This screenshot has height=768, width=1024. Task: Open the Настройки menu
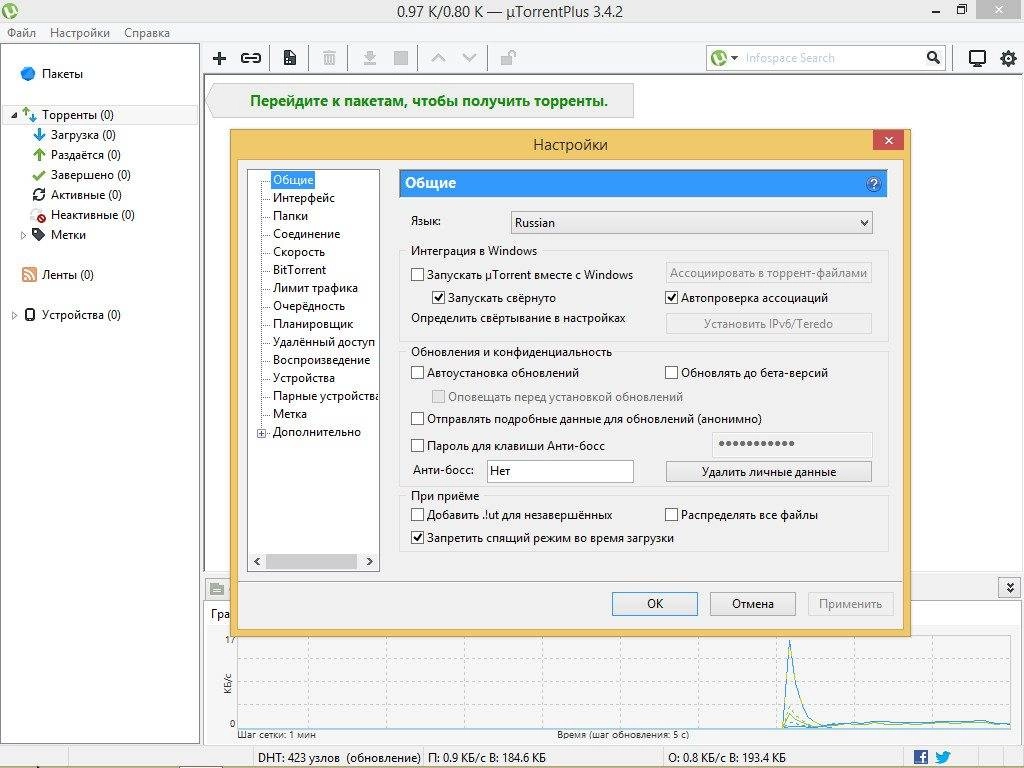[79, 32]
